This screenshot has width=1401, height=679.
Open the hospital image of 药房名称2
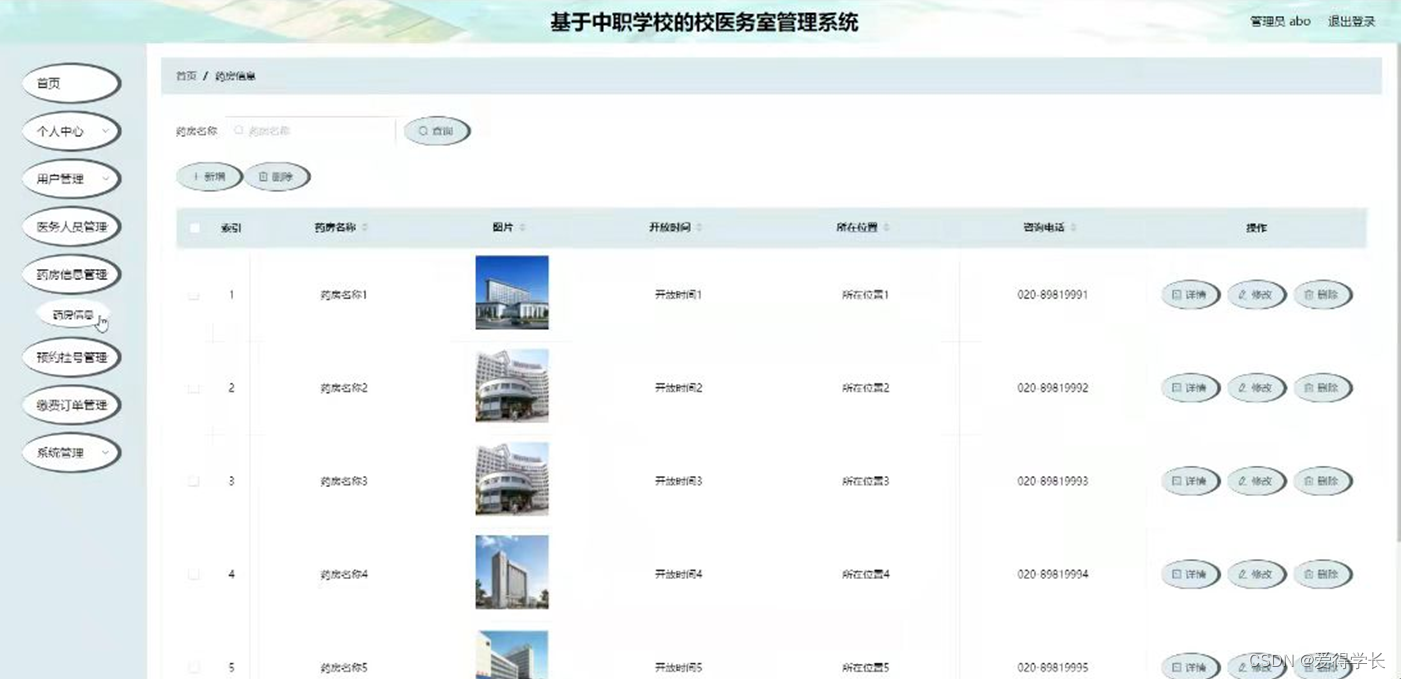point(512,386)
